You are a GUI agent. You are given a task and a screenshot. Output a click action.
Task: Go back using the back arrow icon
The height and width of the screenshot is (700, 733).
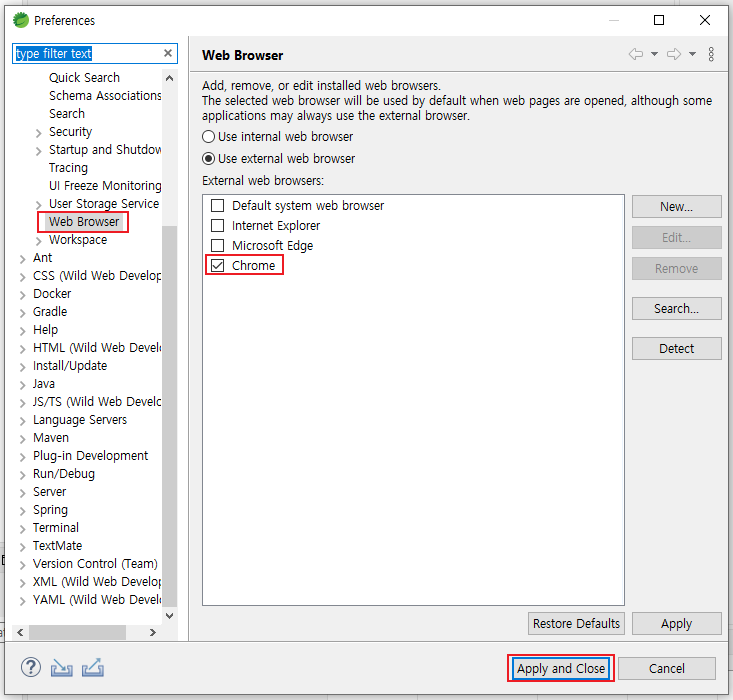[636, 54]
